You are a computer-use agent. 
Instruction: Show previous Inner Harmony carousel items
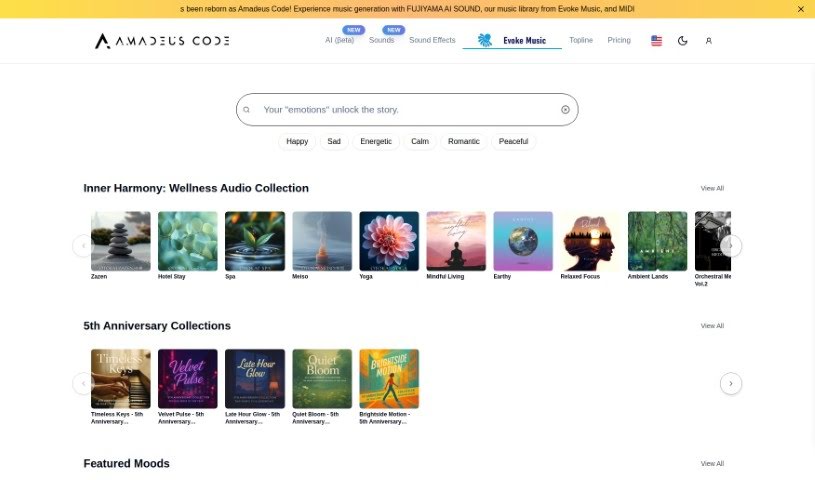click(83, 246)
